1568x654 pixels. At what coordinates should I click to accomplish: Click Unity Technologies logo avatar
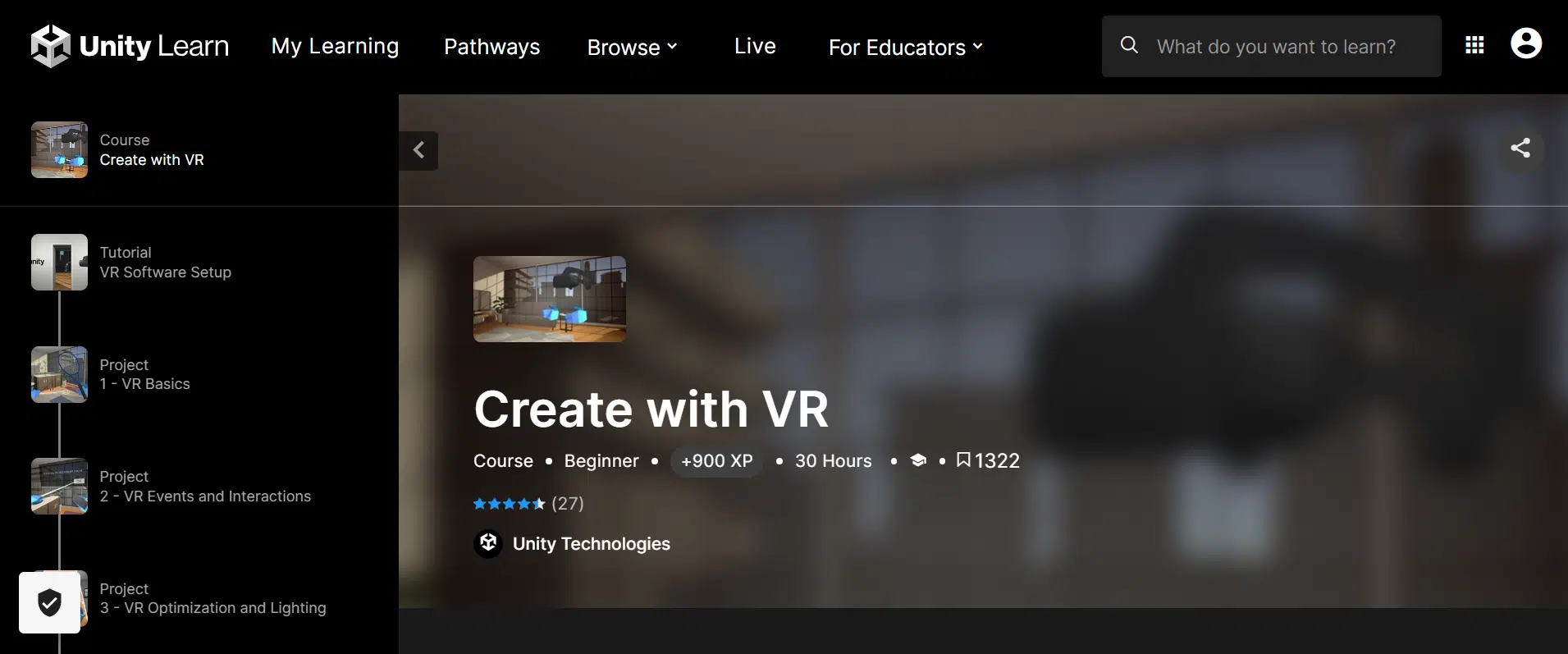click(x=488, y=543)
